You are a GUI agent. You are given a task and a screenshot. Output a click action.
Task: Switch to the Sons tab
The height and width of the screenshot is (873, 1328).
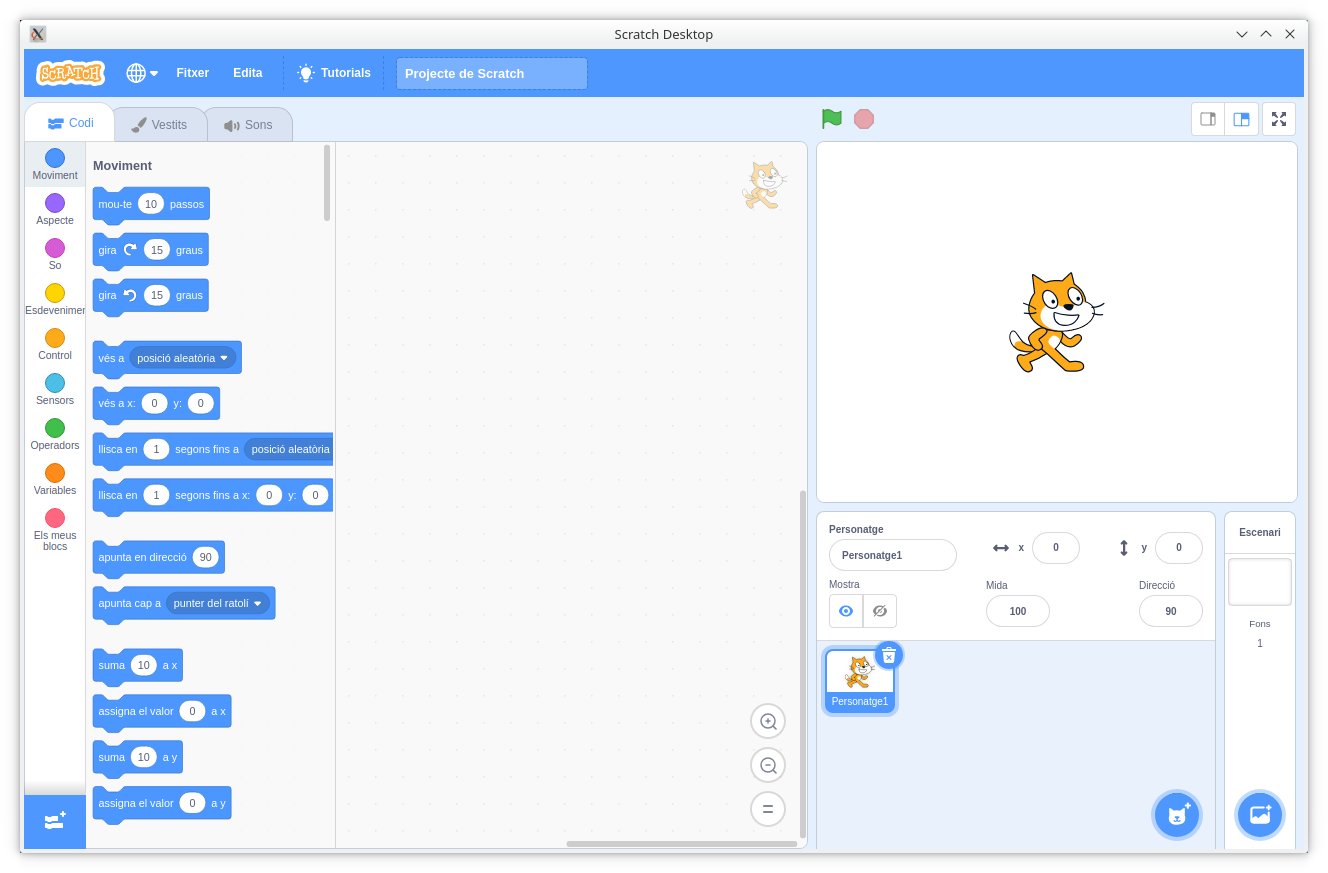pos(249,125)
